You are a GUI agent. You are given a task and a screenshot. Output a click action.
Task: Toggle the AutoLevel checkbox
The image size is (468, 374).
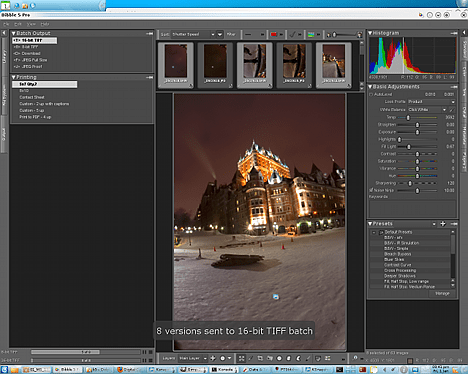pos(371,94)
